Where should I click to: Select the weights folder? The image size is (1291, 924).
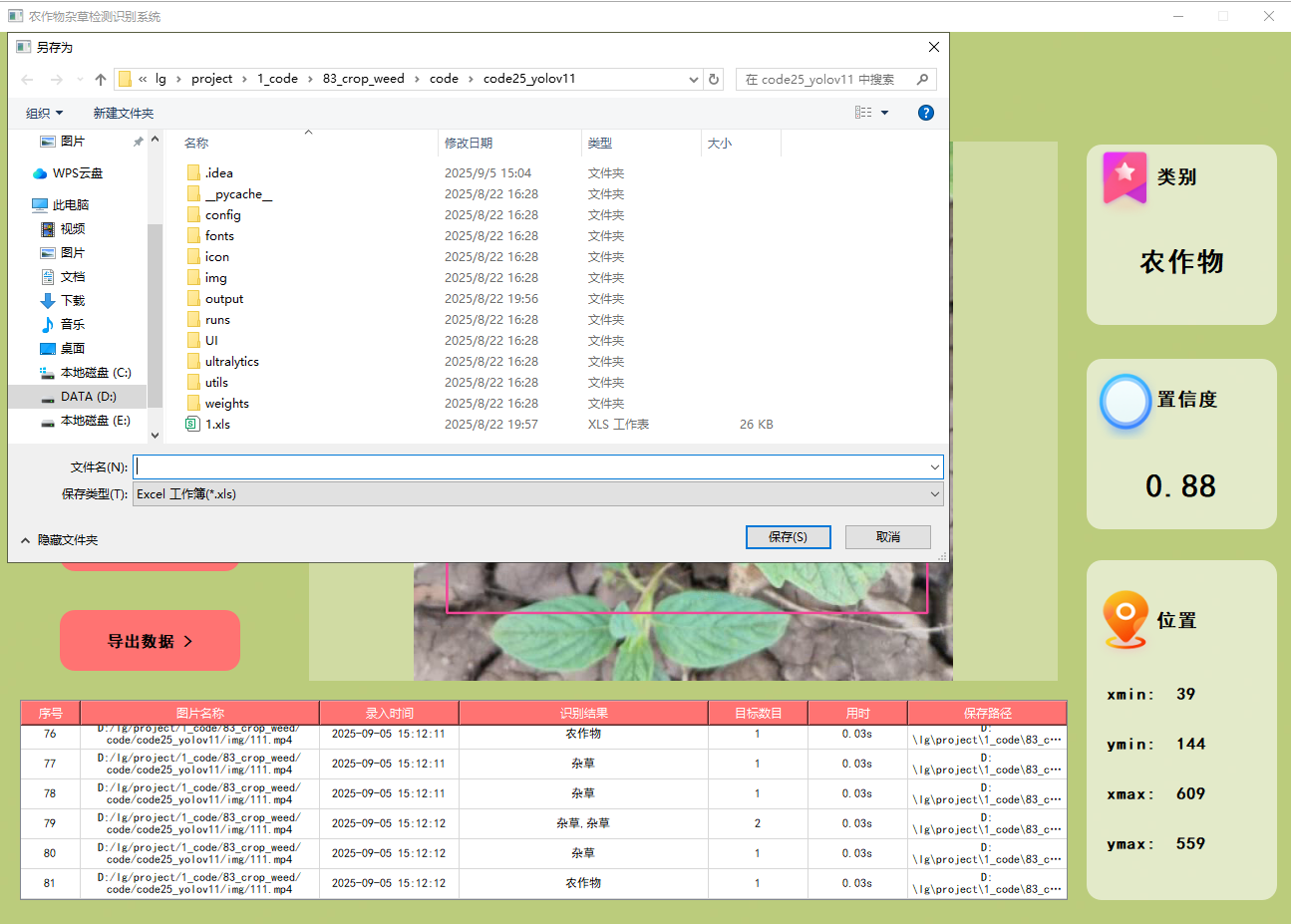pos(218,404)
